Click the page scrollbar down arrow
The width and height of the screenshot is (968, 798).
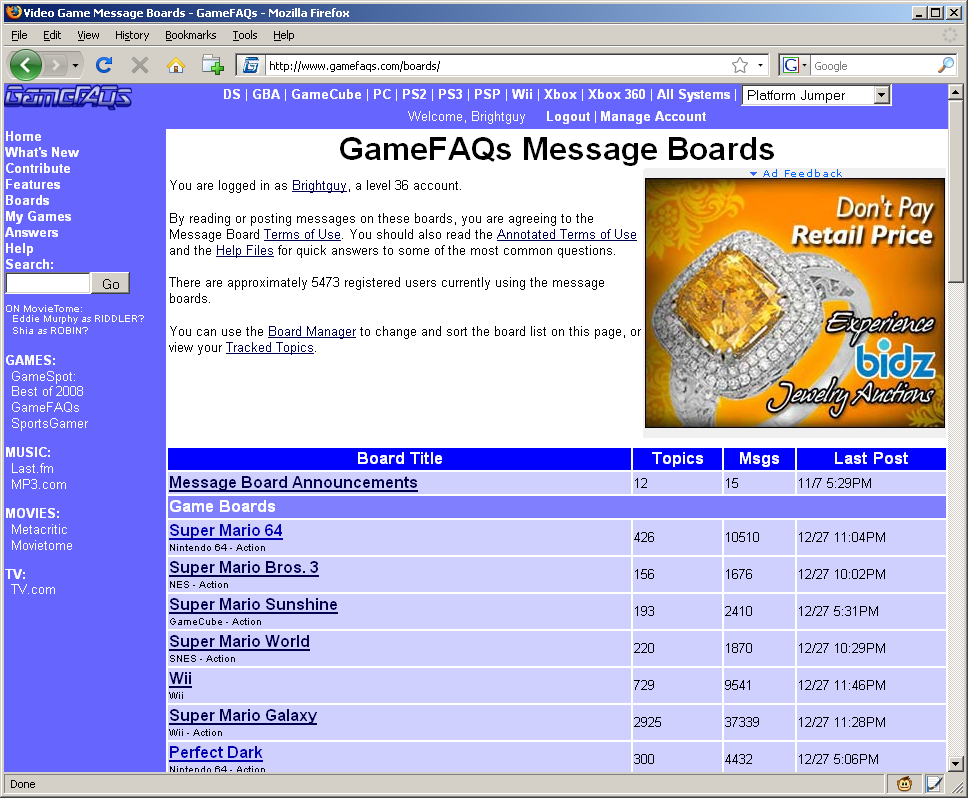coord(955,763)
